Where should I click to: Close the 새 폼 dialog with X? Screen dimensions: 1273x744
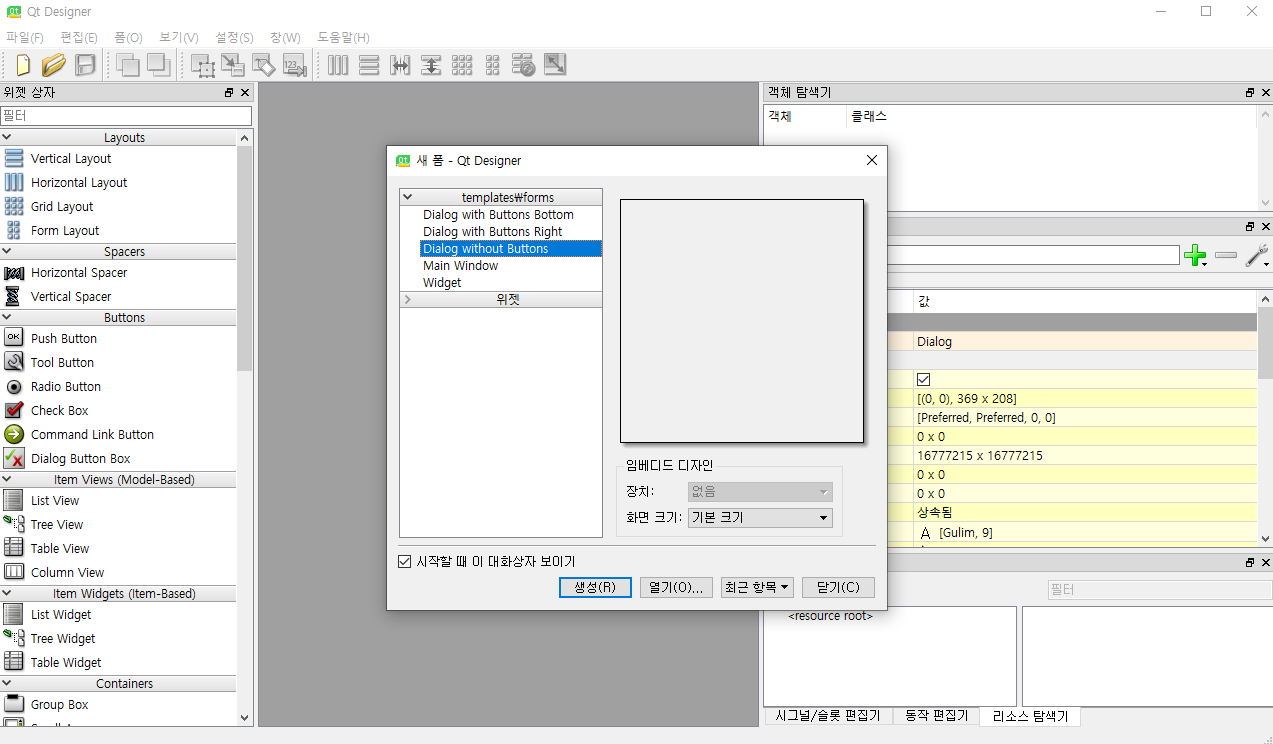click(872, 160)
